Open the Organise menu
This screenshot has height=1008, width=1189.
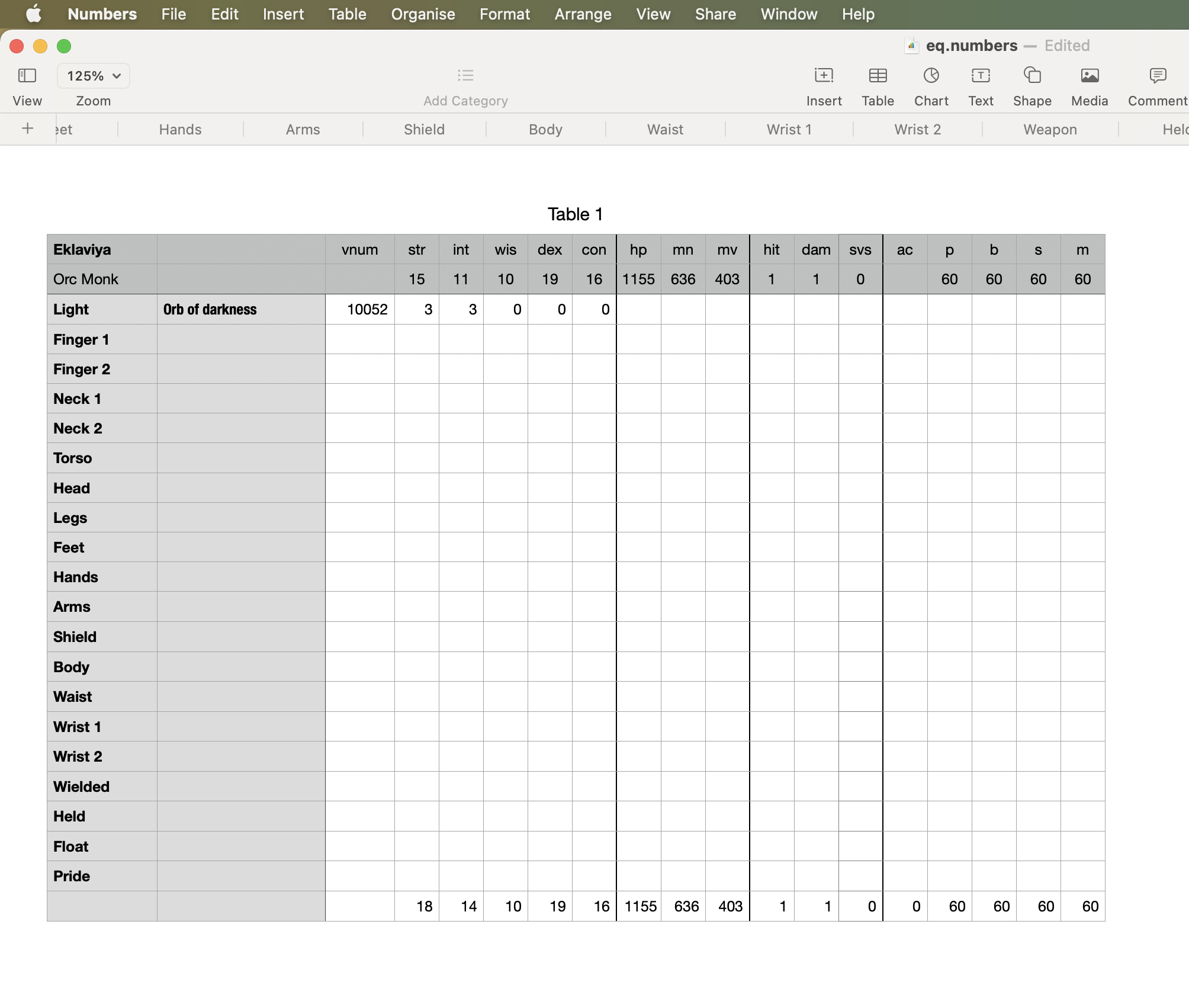pos(423,14)
